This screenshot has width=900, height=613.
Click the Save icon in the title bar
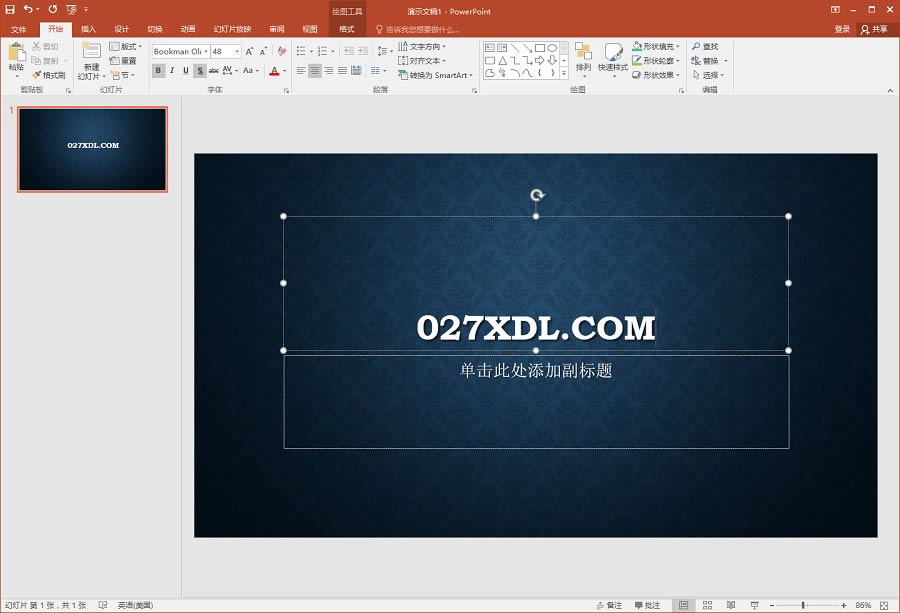tap(10, 9)
